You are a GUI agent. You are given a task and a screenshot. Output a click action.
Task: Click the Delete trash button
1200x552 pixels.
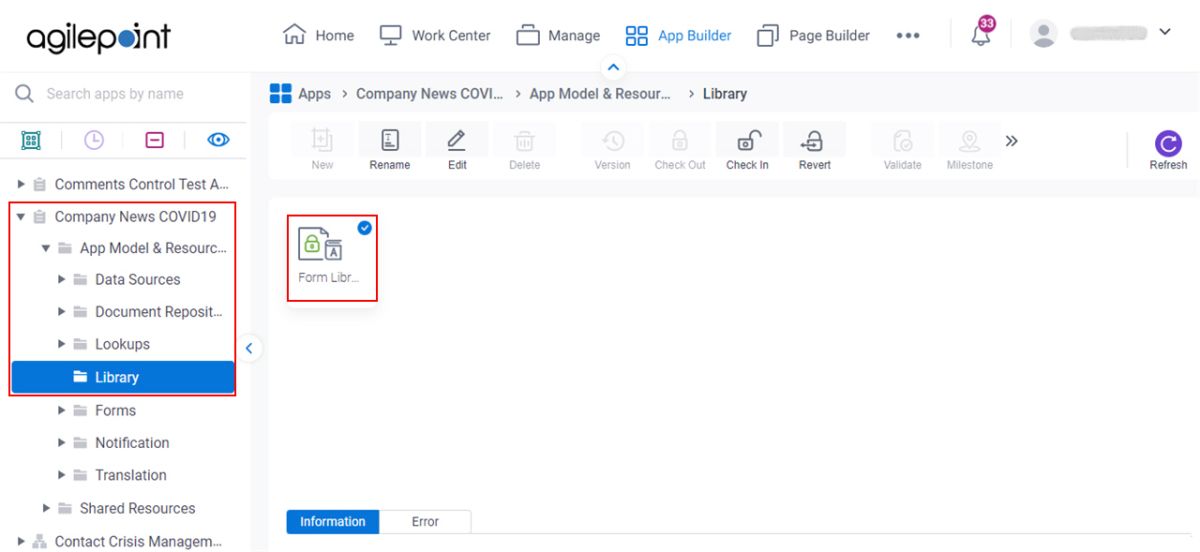pos(524,149)
